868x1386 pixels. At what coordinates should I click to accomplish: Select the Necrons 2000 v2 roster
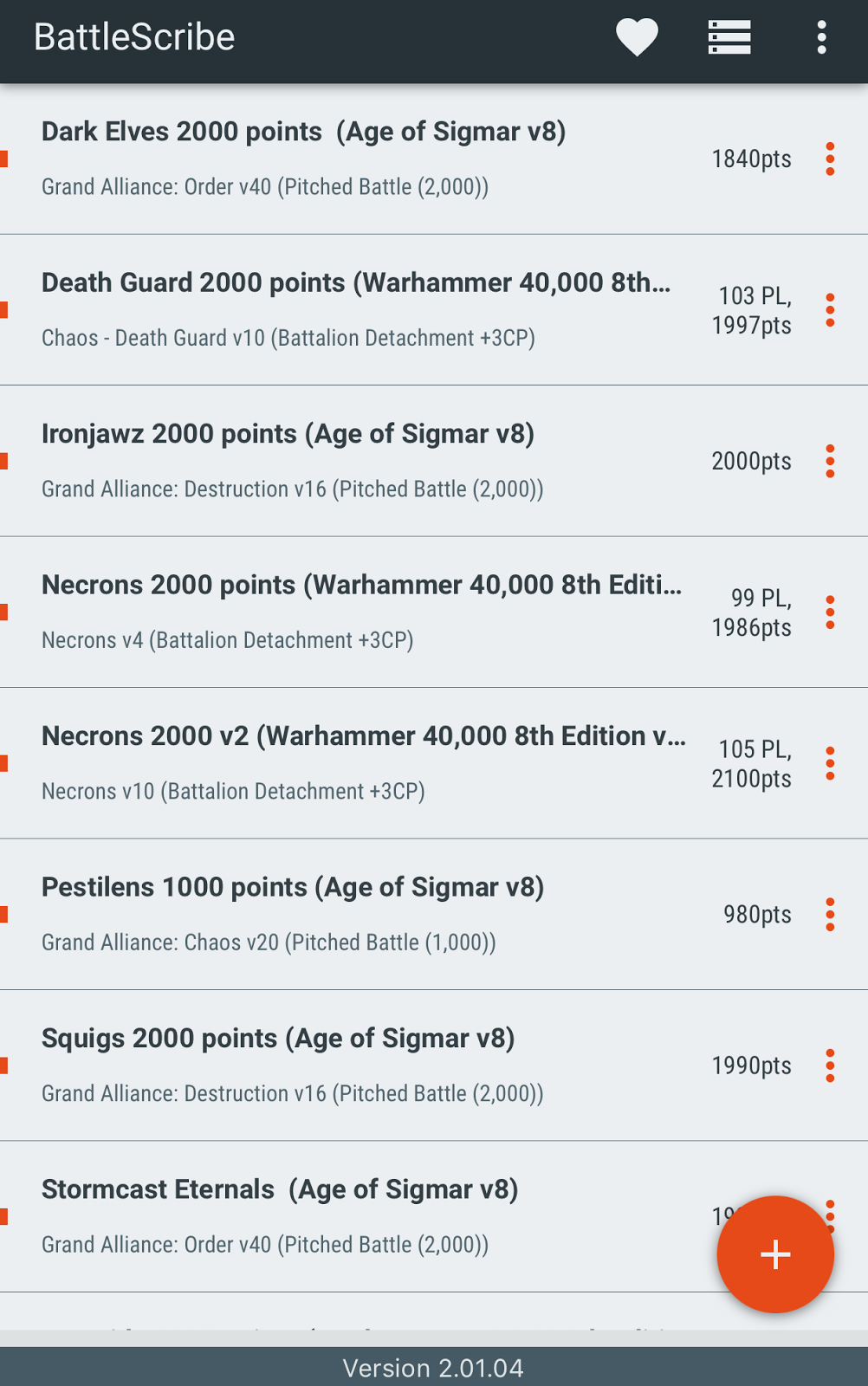click(x=347, y=763)
